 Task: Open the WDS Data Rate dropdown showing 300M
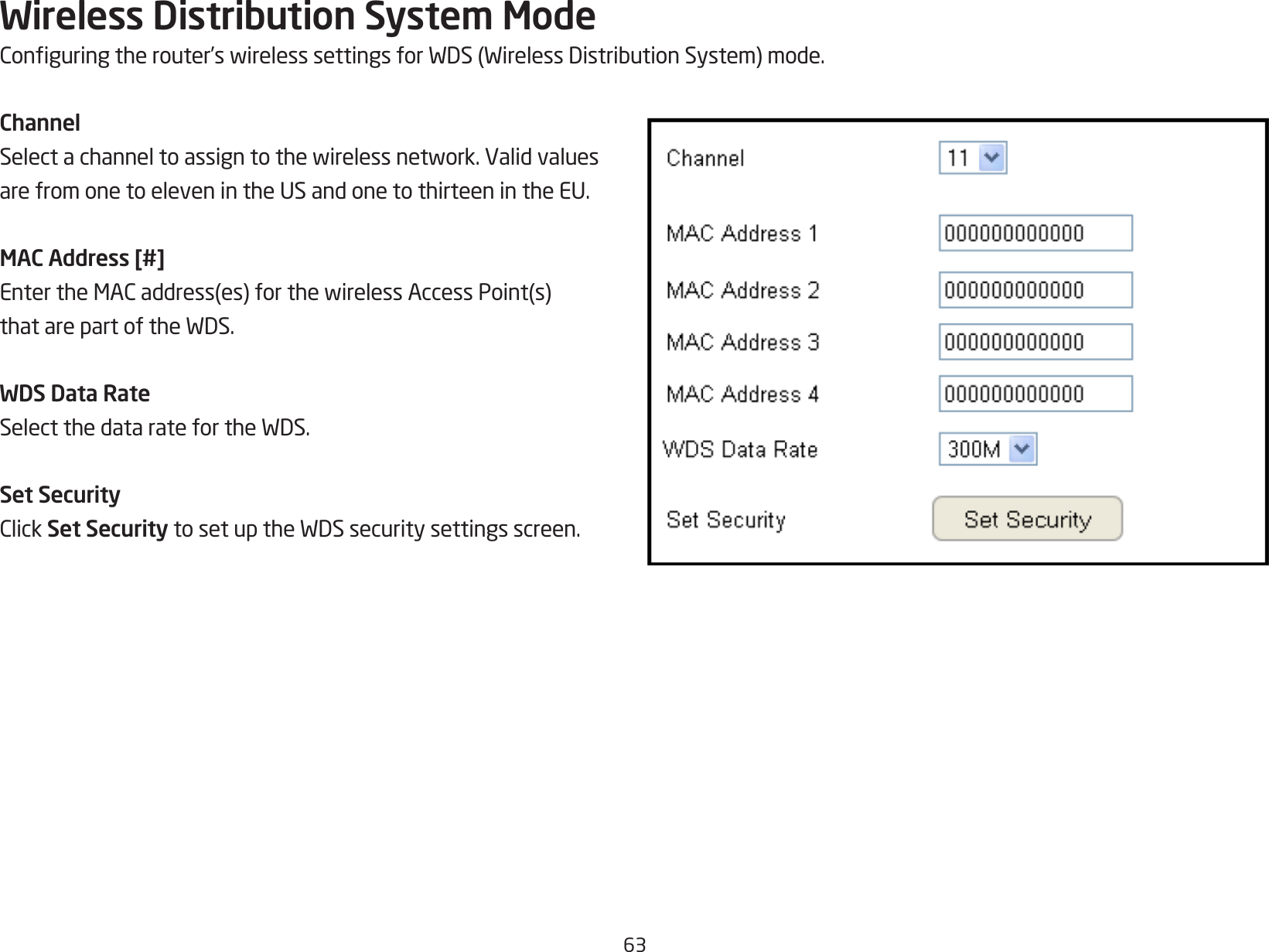click(988, 449)
